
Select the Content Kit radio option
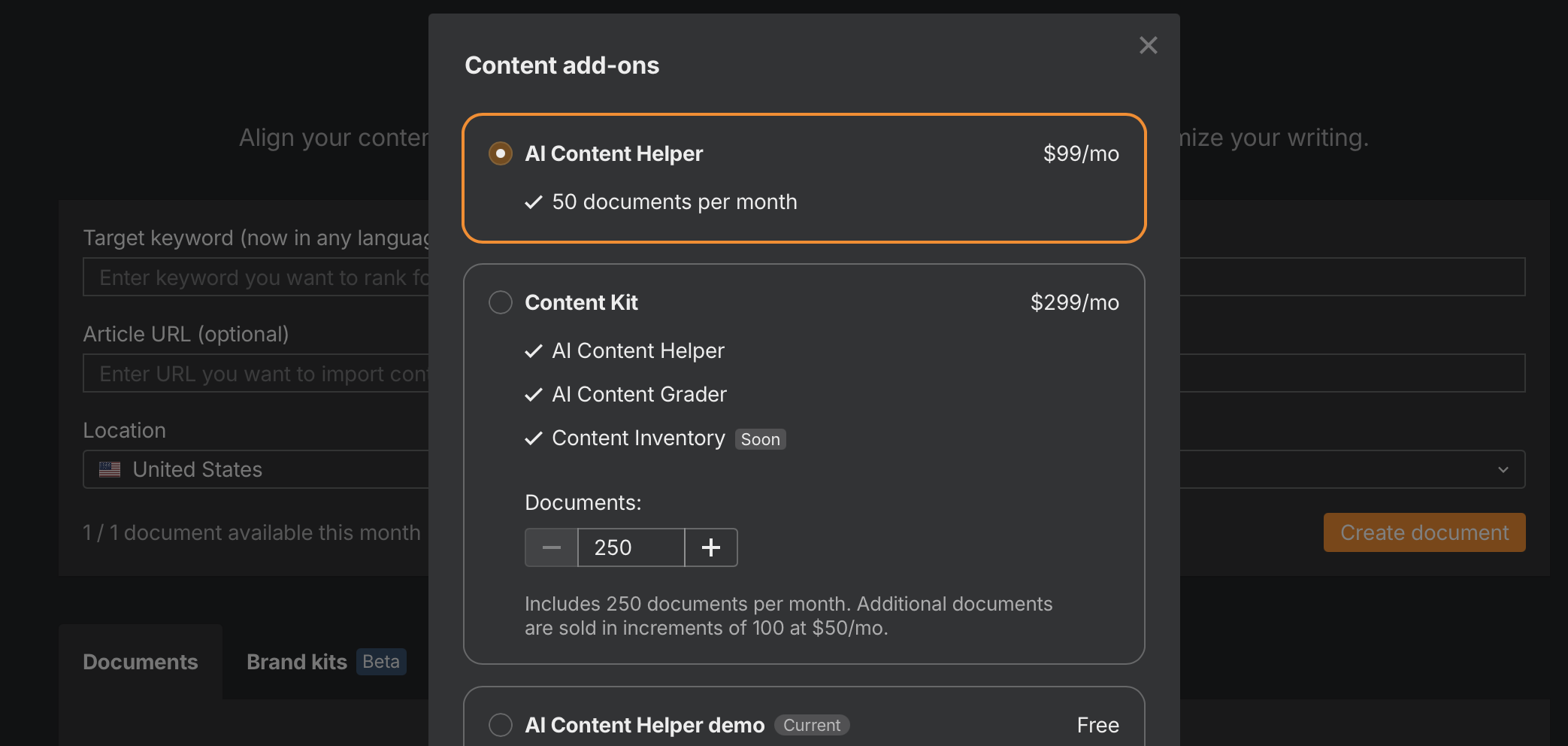(x=501, y=302)
